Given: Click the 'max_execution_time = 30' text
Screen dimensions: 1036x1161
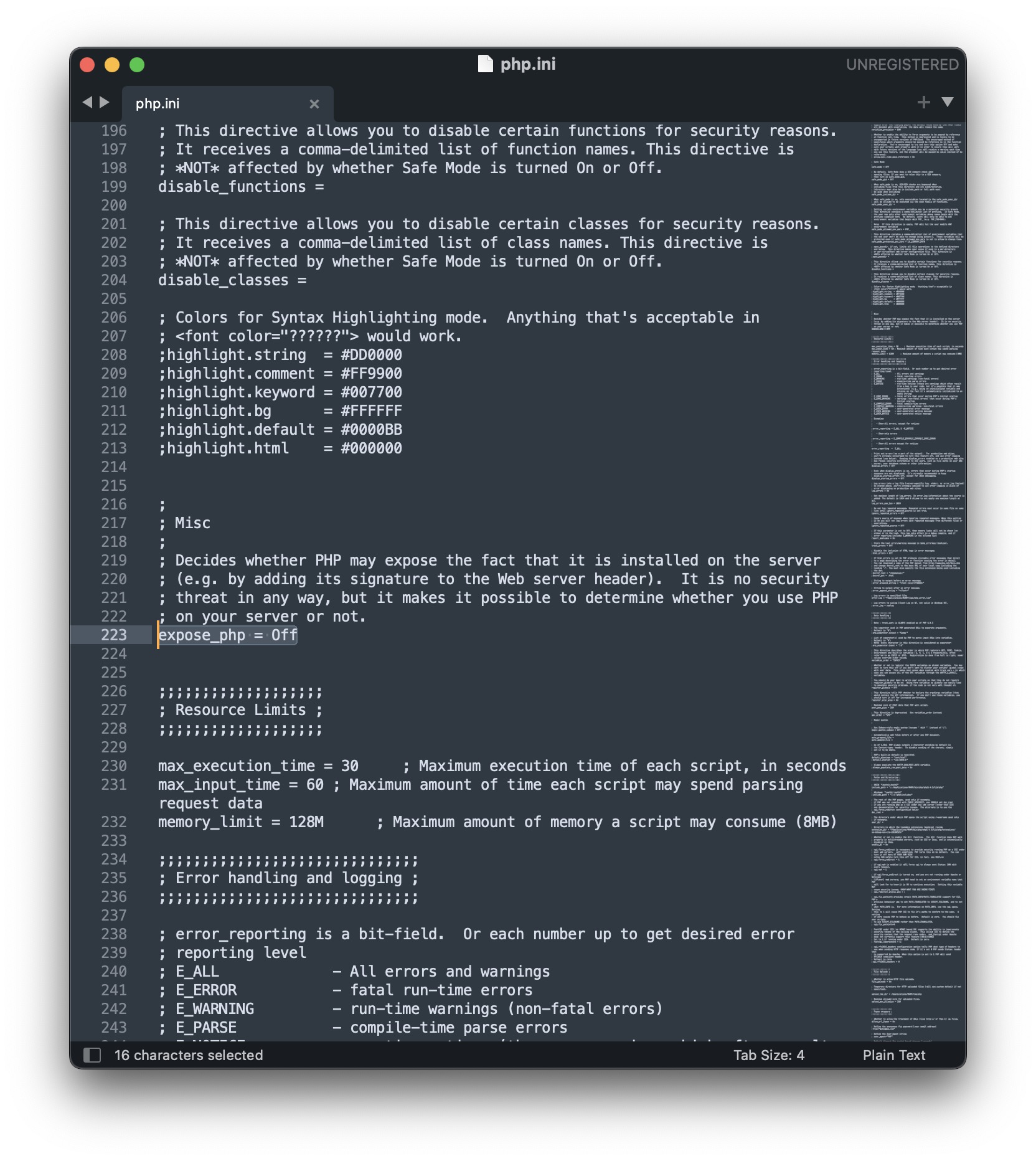Looking at the screenshot, I should (258, 765).
